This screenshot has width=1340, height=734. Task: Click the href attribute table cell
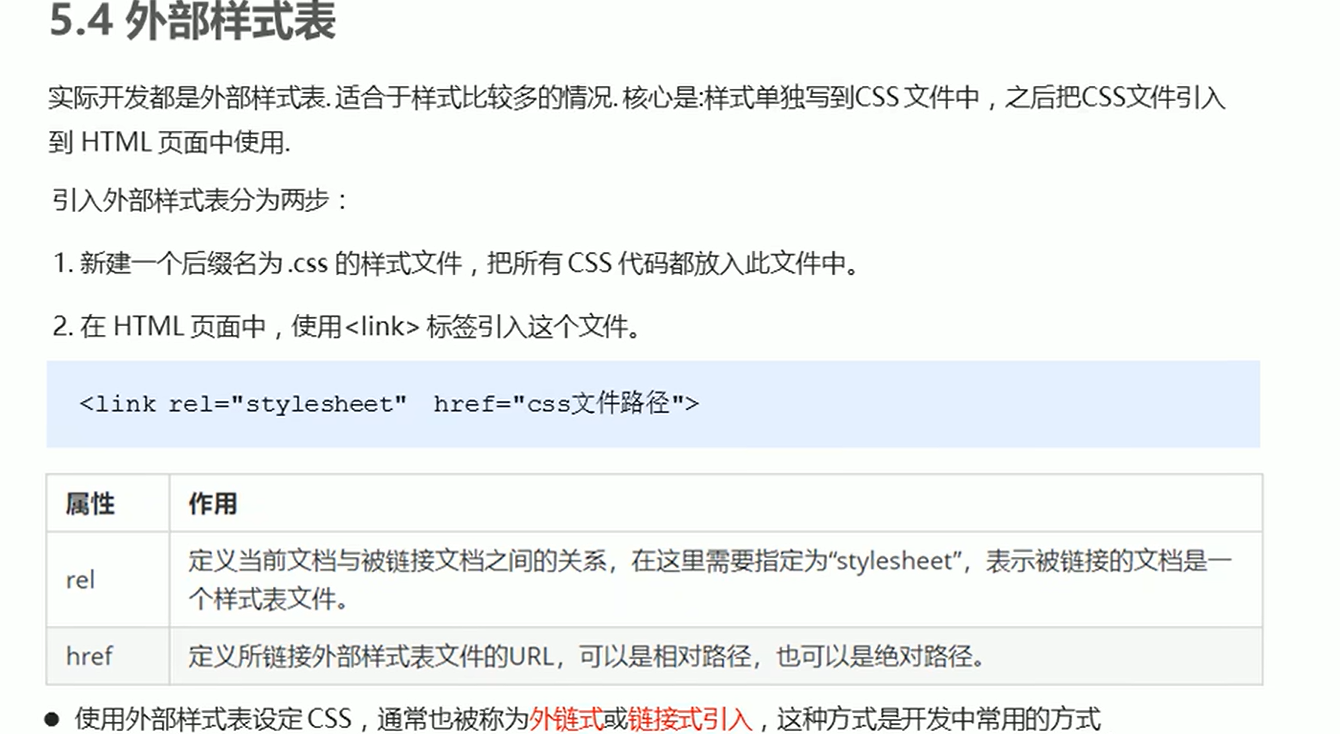[107, 656]
